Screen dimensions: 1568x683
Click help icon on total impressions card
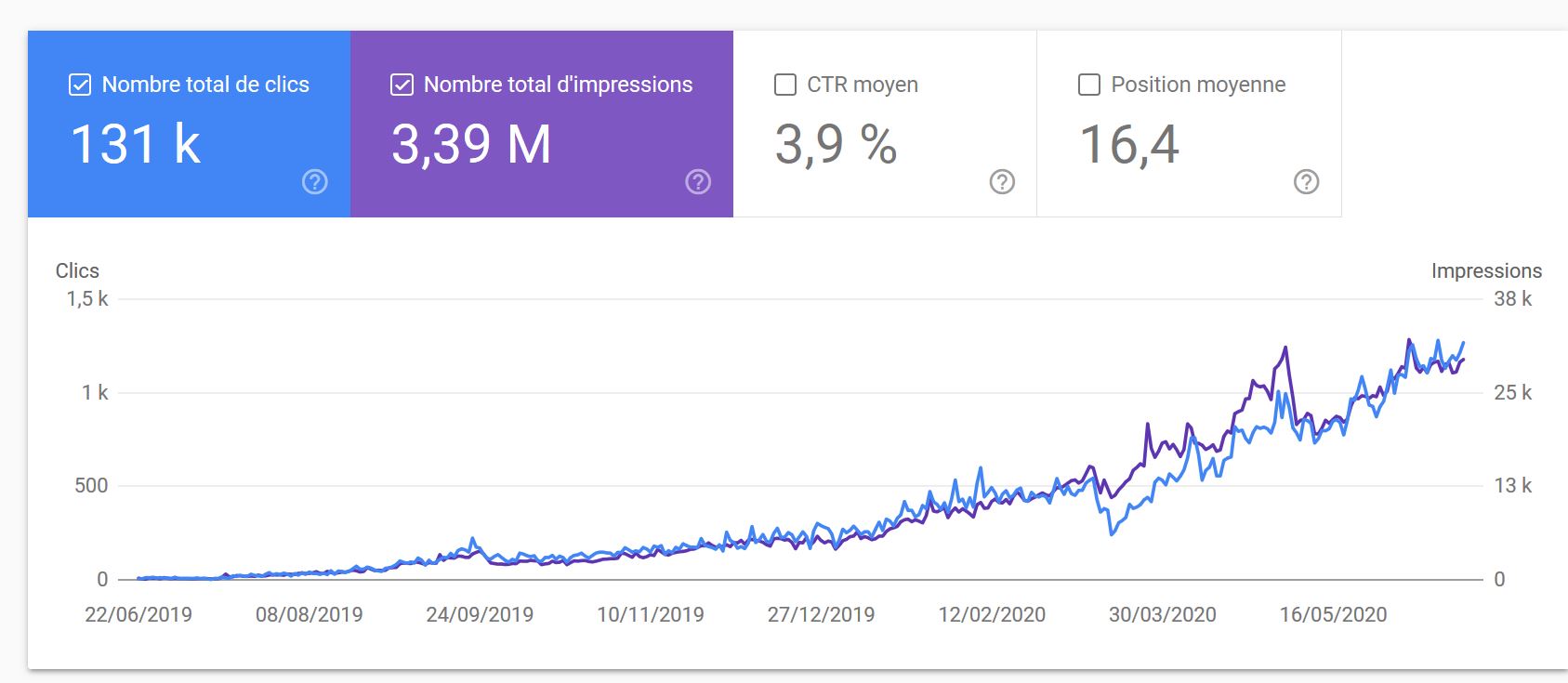(698, 182)
